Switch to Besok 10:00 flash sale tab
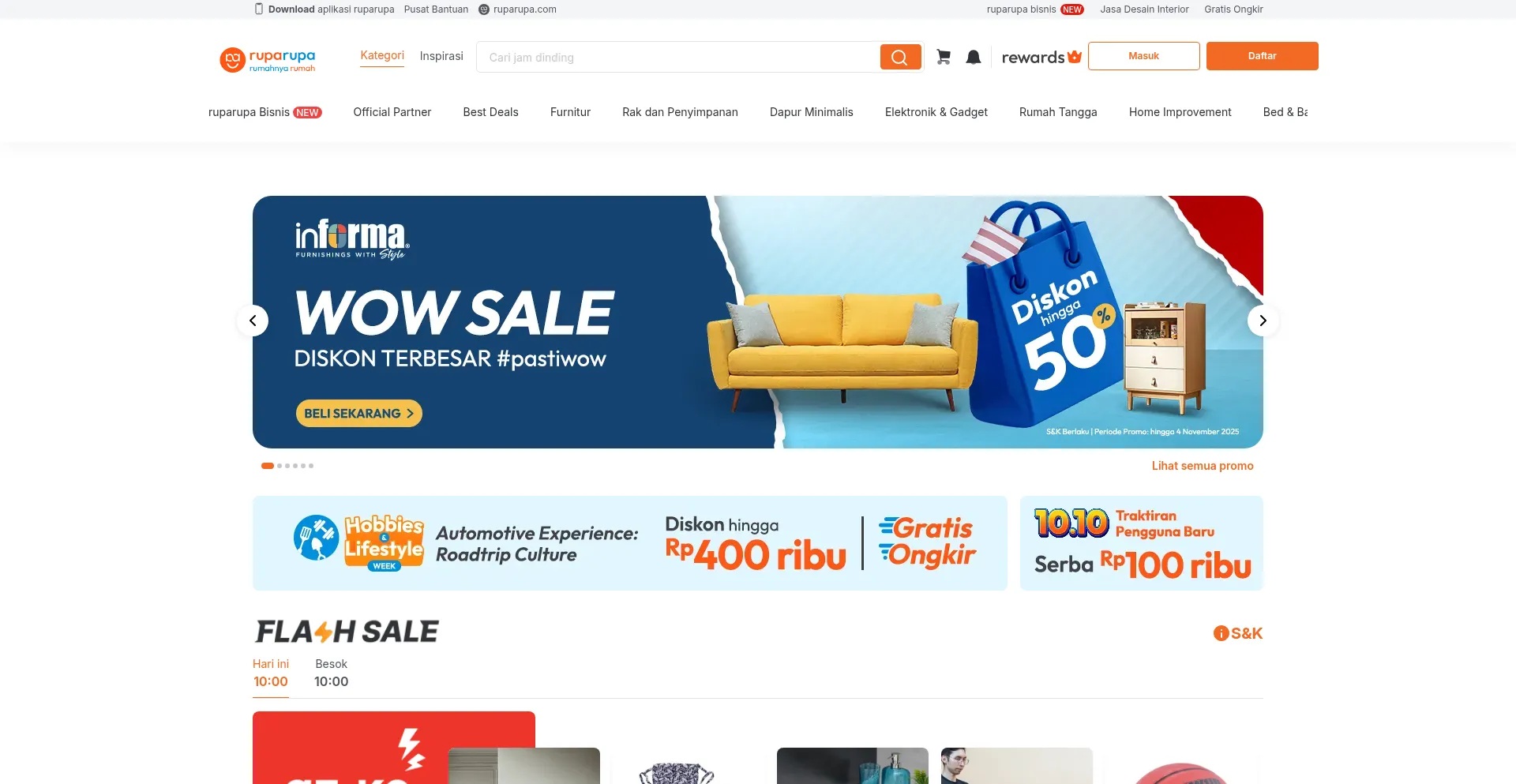 coord(331,673)
